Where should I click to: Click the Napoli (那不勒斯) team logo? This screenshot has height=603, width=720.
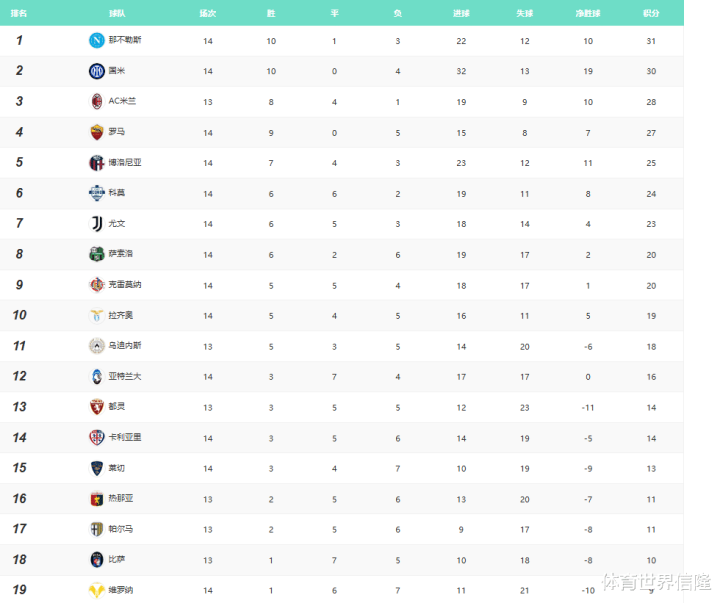(x=97, y=40)
